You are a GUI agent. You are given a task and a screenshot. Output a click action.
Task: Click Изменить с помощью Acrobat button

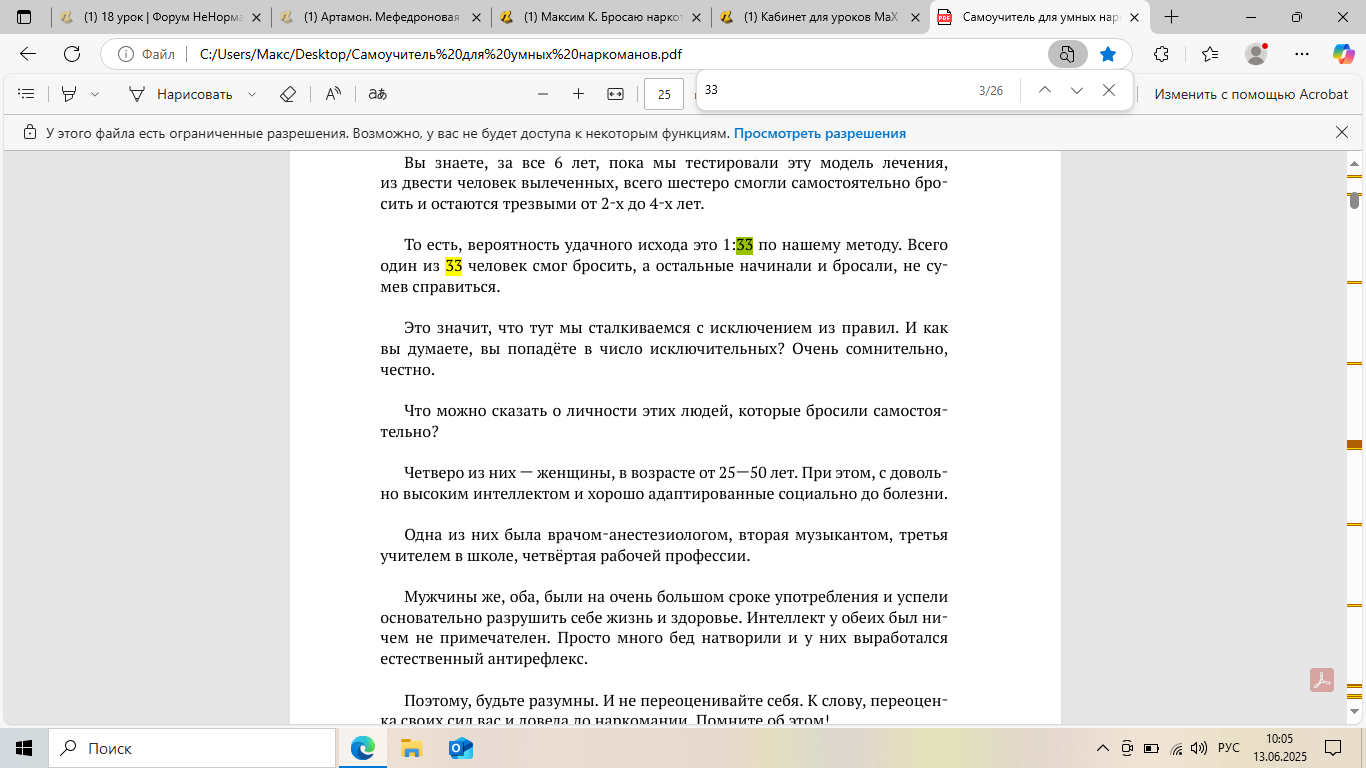tap(1251, 94)
